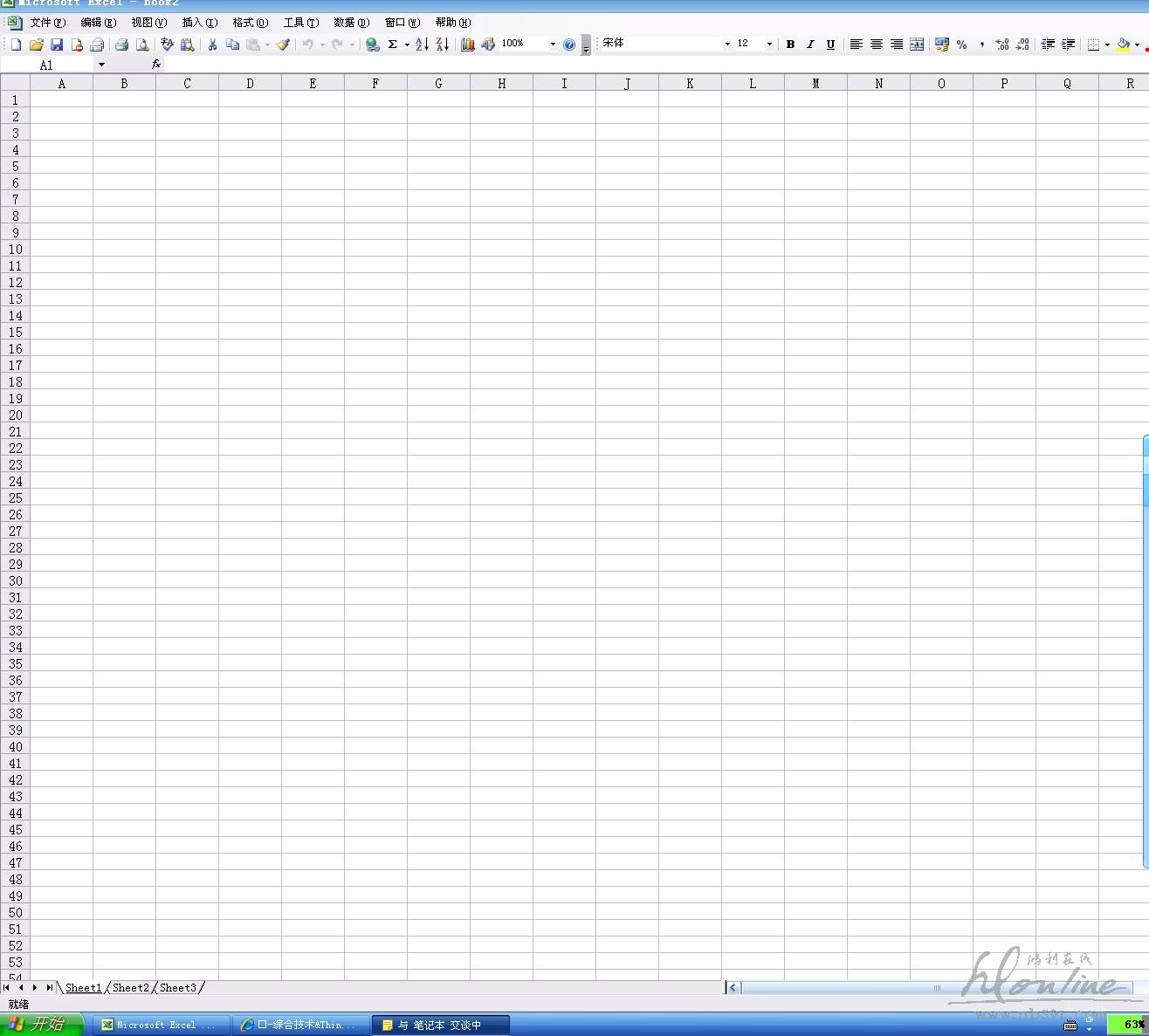The width and height of the screenshot is (1149, 1036).
Task: Open the 编辑 (Edit) menu
Action: click(x=98, y=23)
